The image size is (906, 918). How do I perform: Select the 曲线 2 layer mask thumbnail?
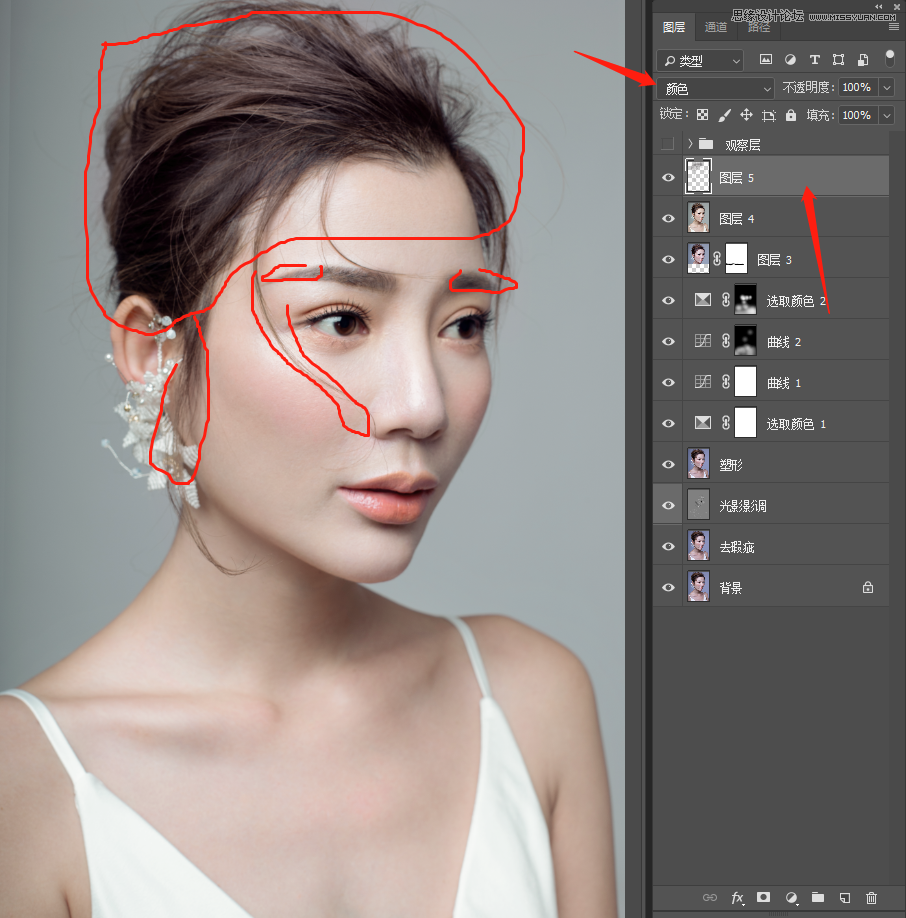pos(745,341)
